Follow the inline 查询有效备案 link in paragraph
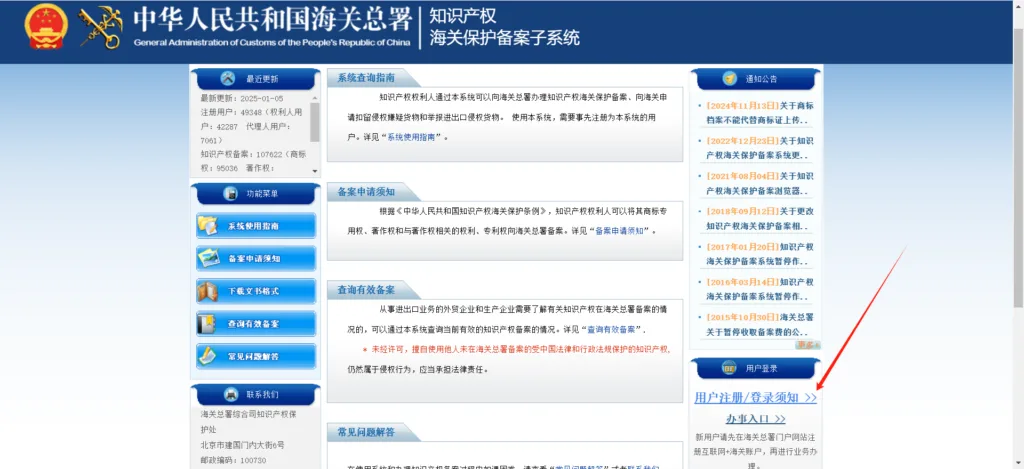Screen dimensions: 1024x469 612,329
